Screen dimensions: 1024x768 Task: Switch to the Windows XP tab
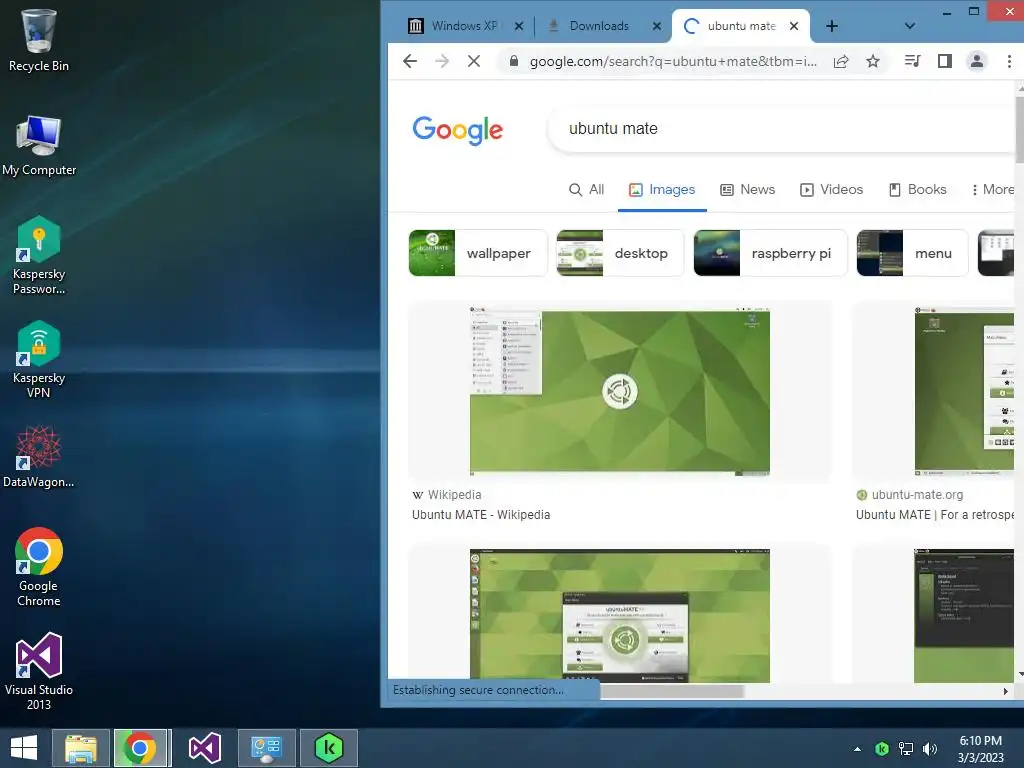464,26
